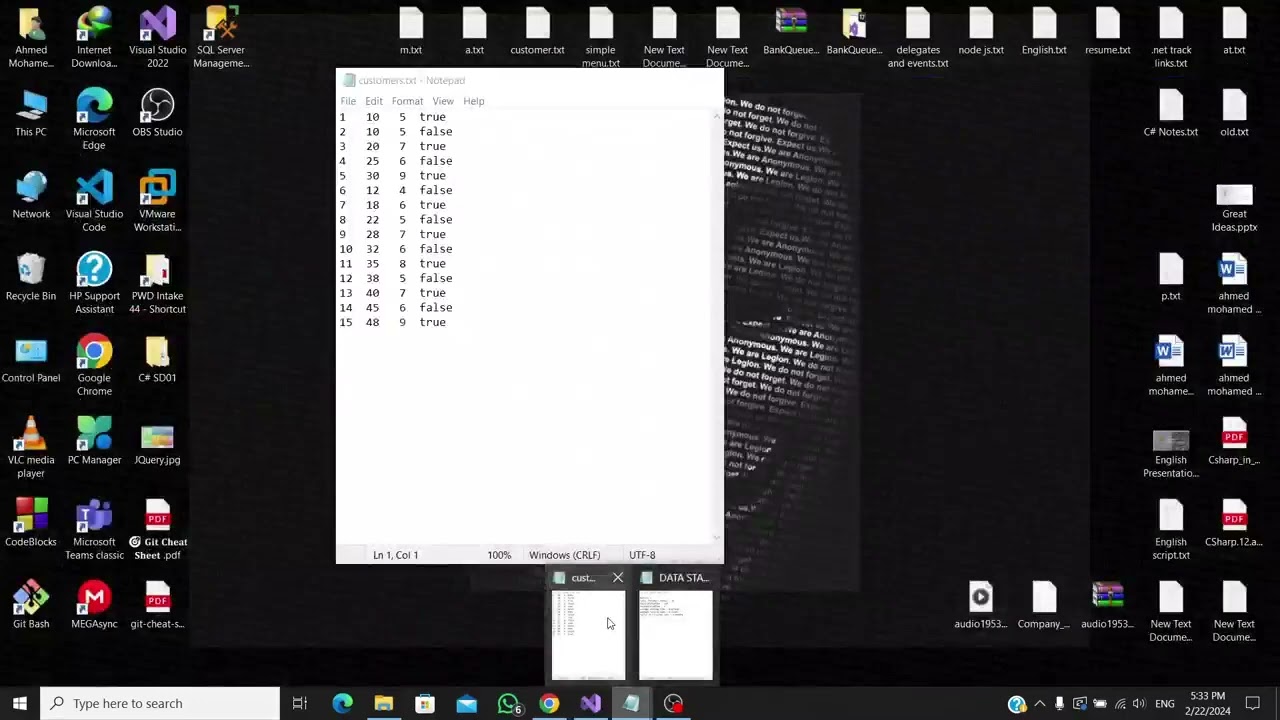Open the Mail app from taskbar
This screenshot has width=1280, height=720.
click(x=467, y=703)
